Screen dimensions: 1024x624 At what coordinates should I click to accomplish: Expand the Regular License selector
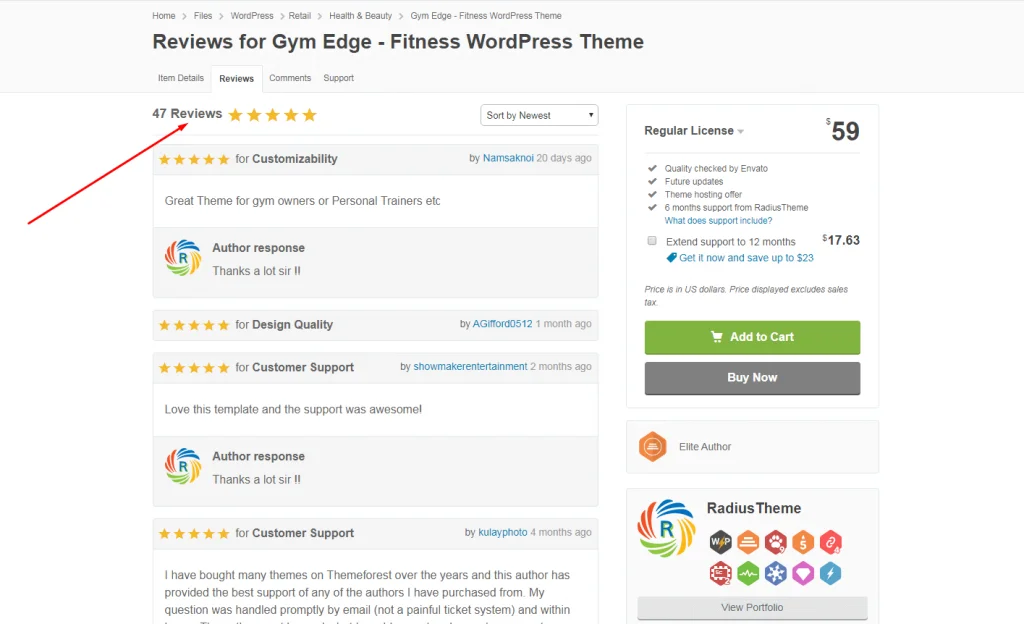click(694, 131)
